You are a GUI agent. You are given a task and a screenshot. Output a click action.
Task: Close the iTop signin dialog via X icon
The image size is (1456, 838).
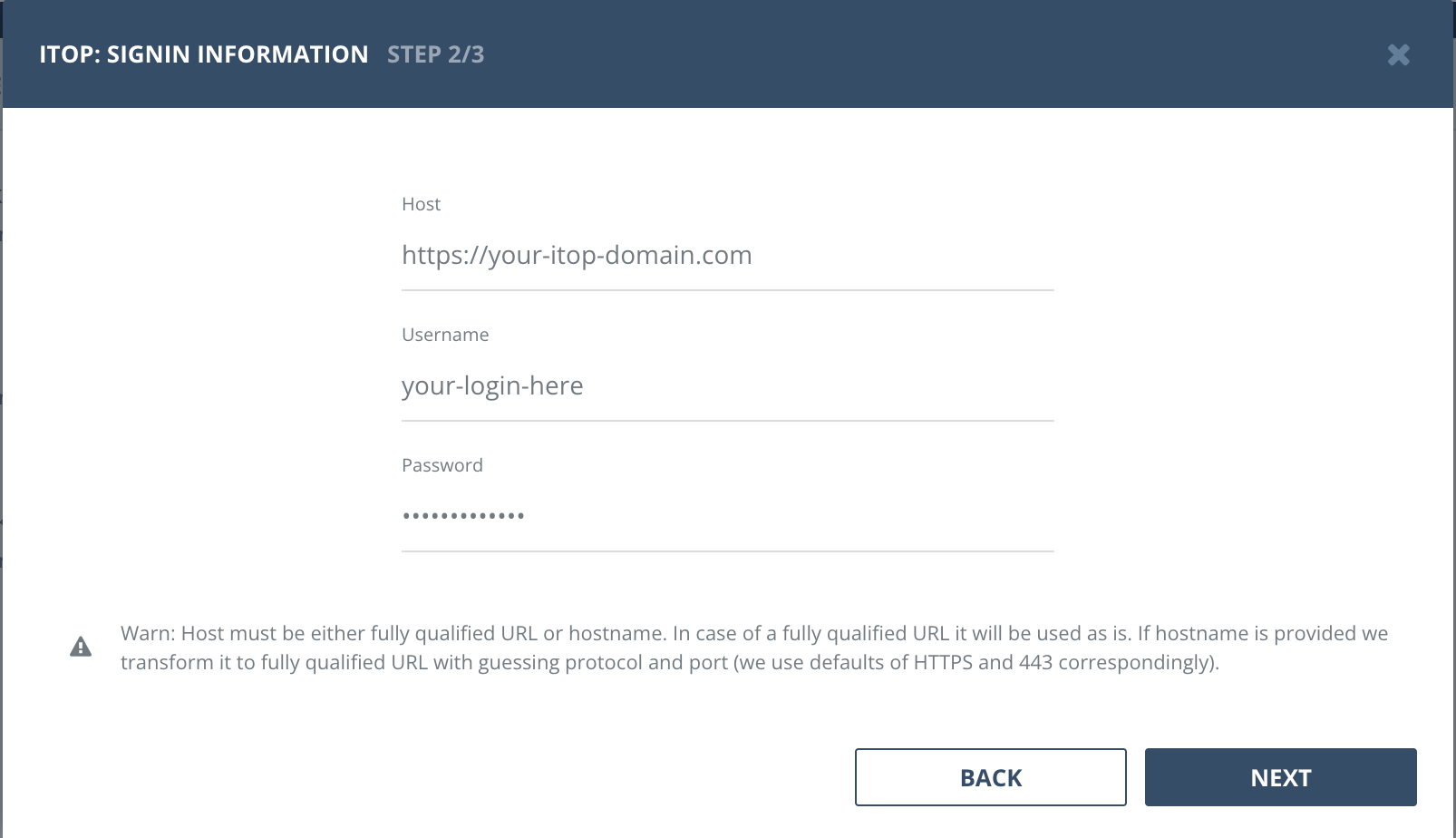tap(1398, 54)
